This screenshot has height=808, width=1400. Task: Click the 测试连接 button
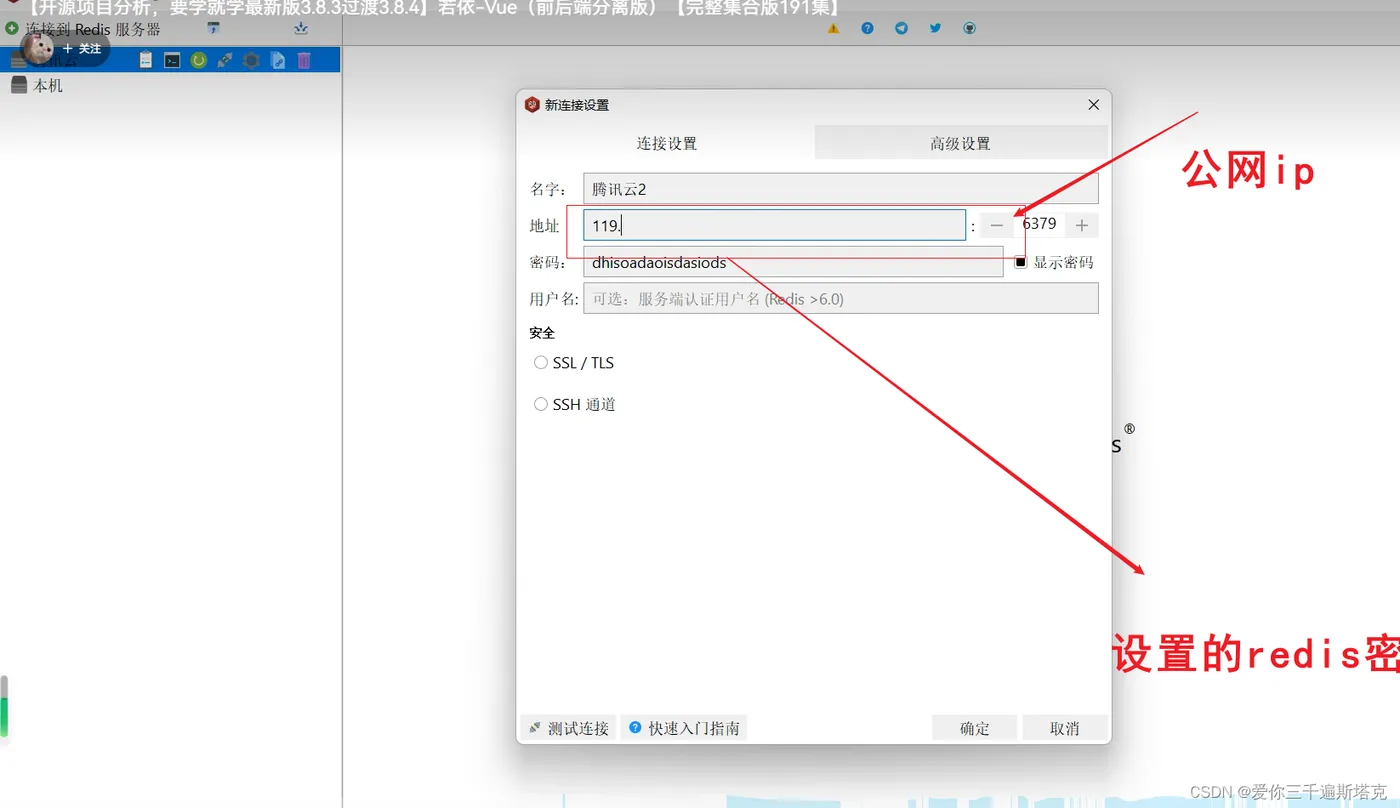pyautogui.click(x=569, y=728)
